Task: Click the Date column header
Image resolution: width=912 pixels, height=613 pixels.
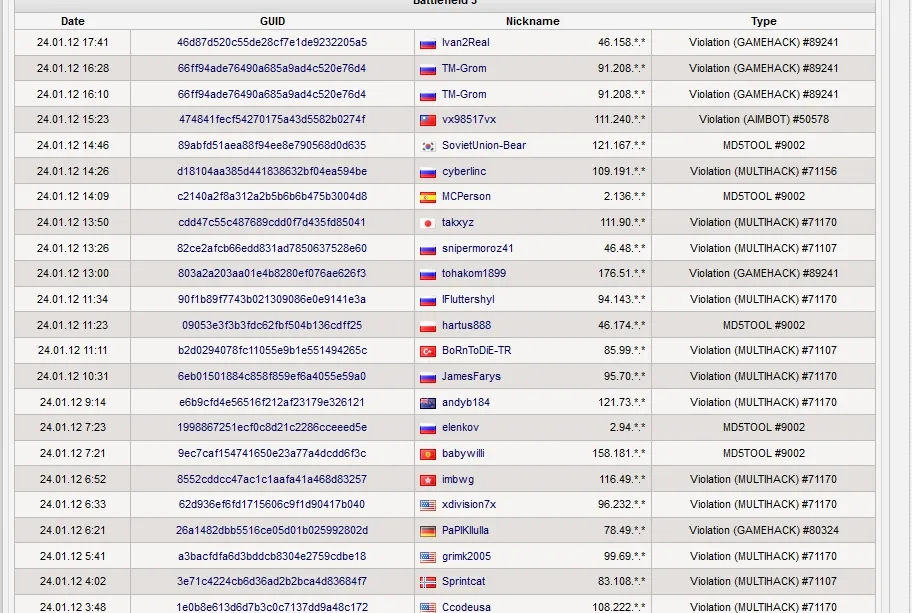Action: (73, 21)
